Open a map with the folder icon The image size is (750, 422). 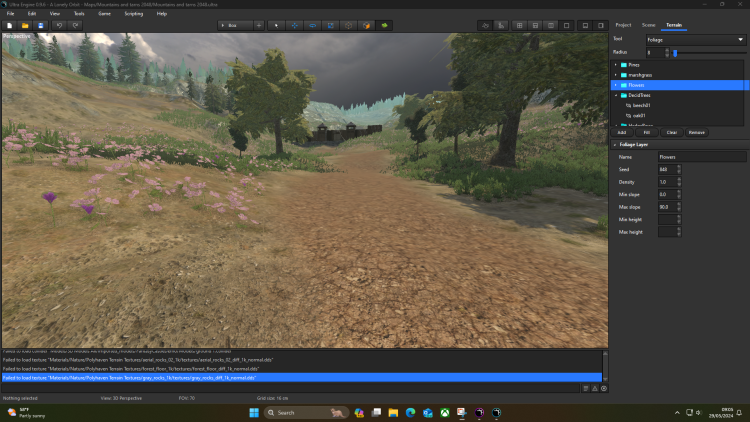[x=25, y=25]
